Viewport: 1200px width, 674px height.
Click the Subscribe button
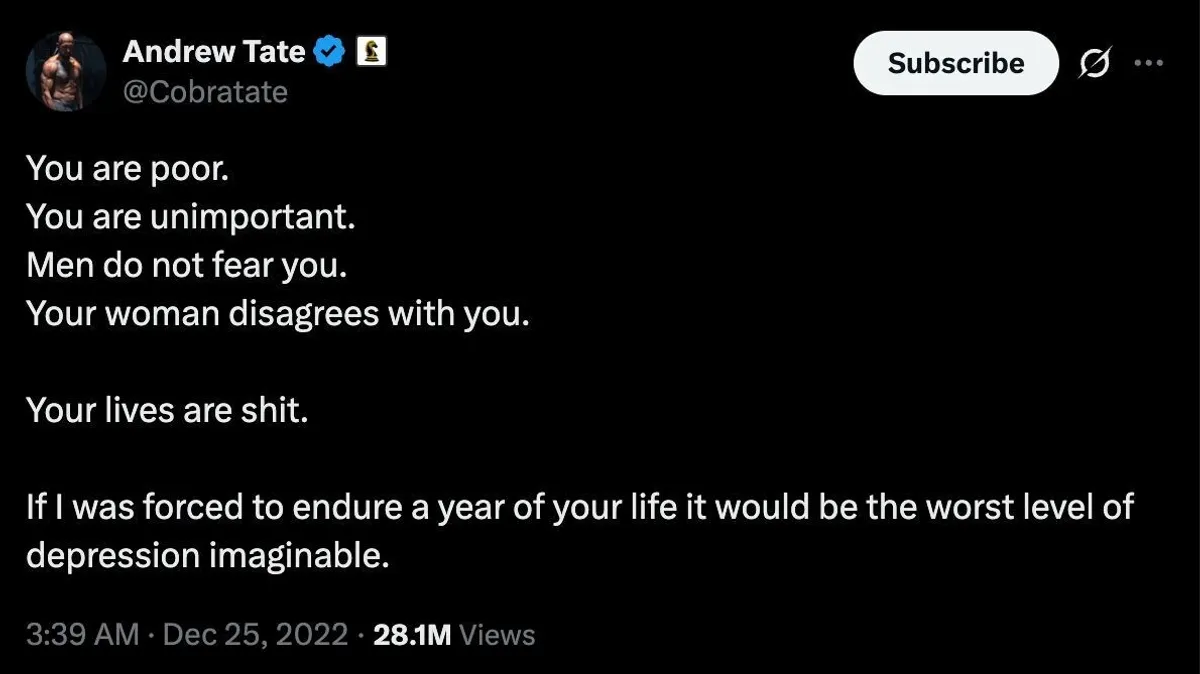pyautogui.click(x=955, y=63)
